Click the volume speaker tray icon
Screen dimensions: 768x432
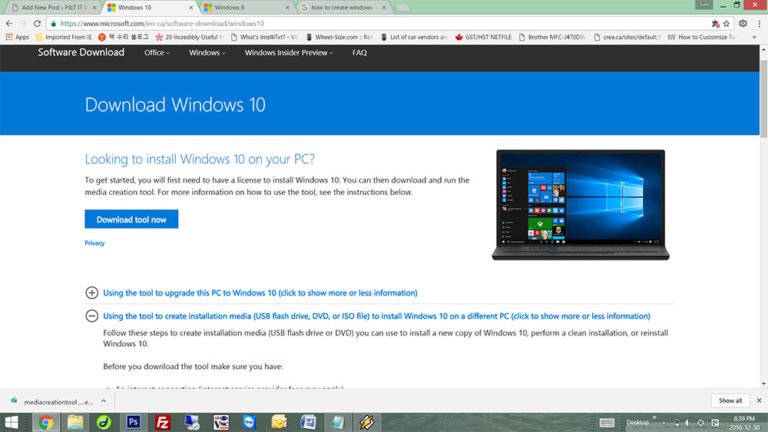[x=688, y=423]
